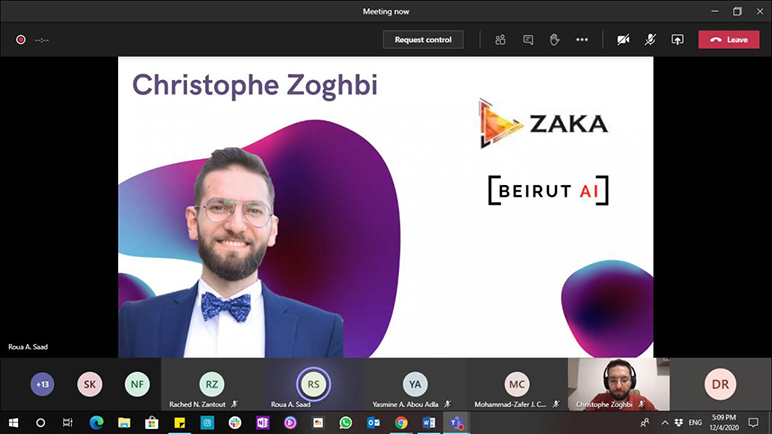Click the 'Meeting now' window title
Screen dimensions: 772x434
pos(386,11)
